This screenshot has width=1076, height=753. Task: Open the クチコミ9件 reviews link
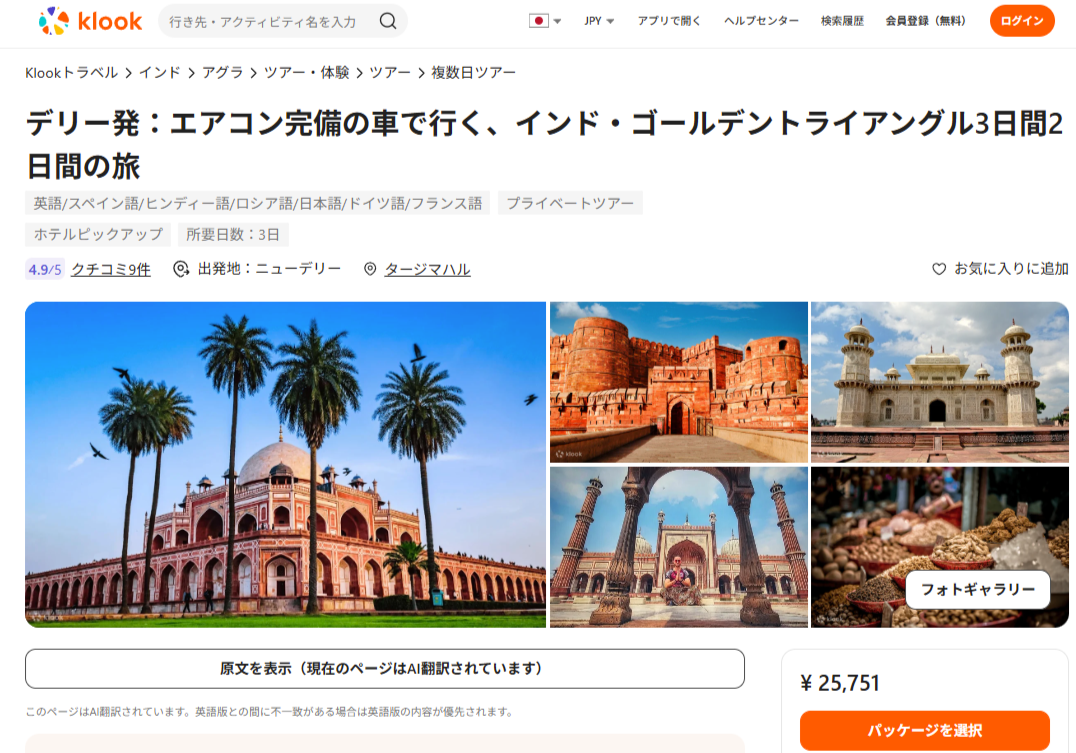coord(110,269)
